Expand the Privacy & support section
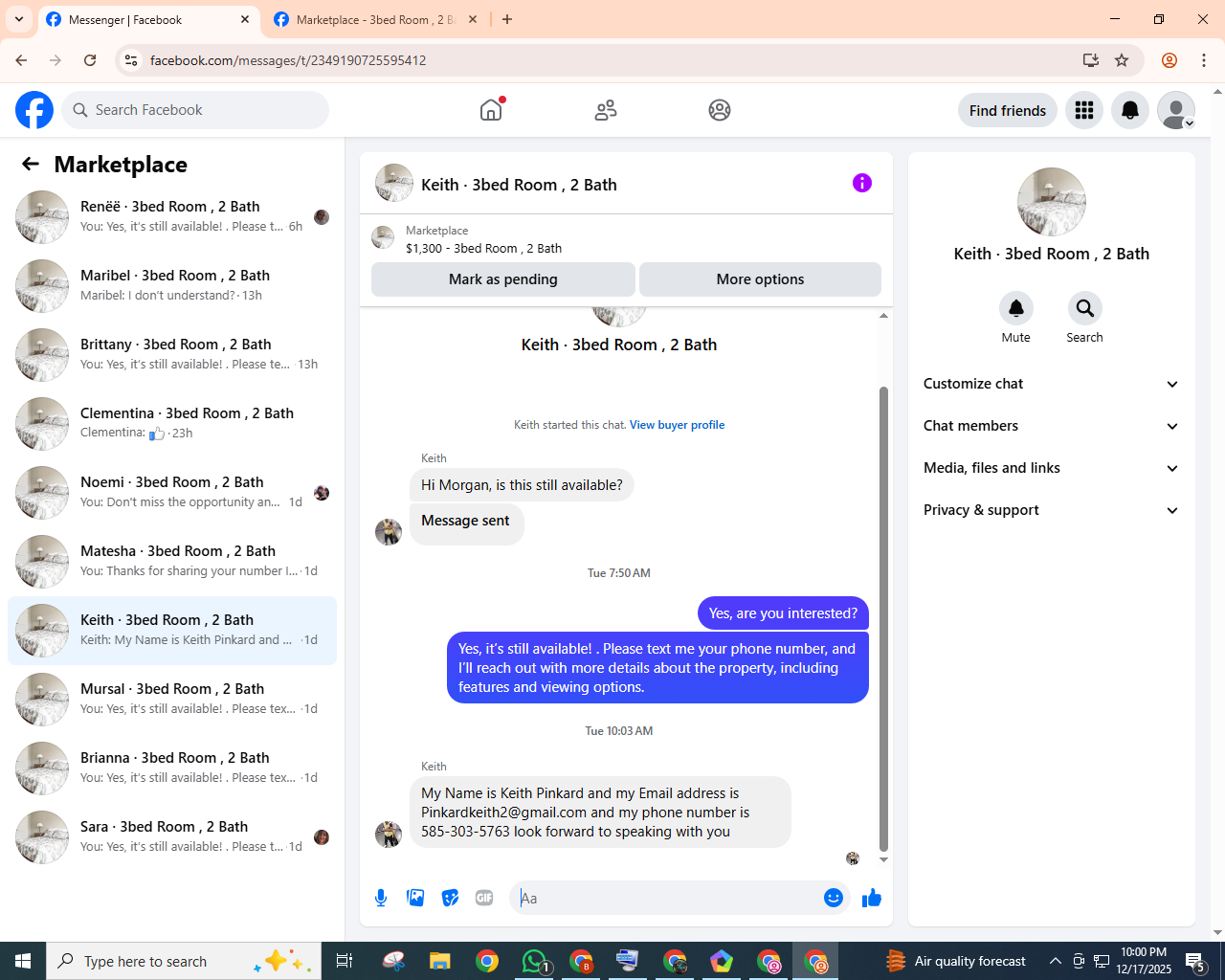This screenshot has height=980, width=1225. point(1051,510)
